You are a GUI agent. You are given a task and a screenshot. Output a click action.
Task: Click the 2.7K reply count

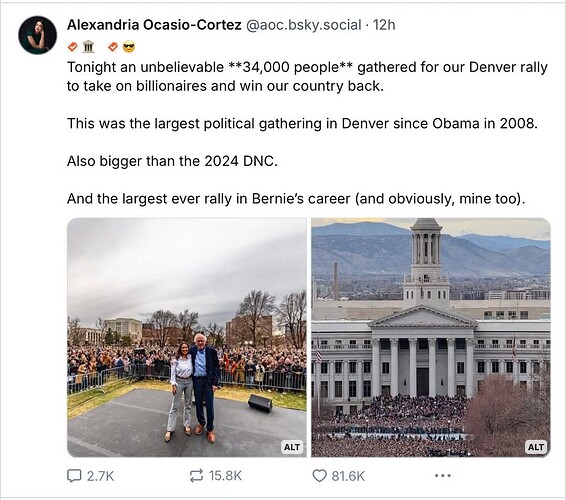tap(100, 476)
